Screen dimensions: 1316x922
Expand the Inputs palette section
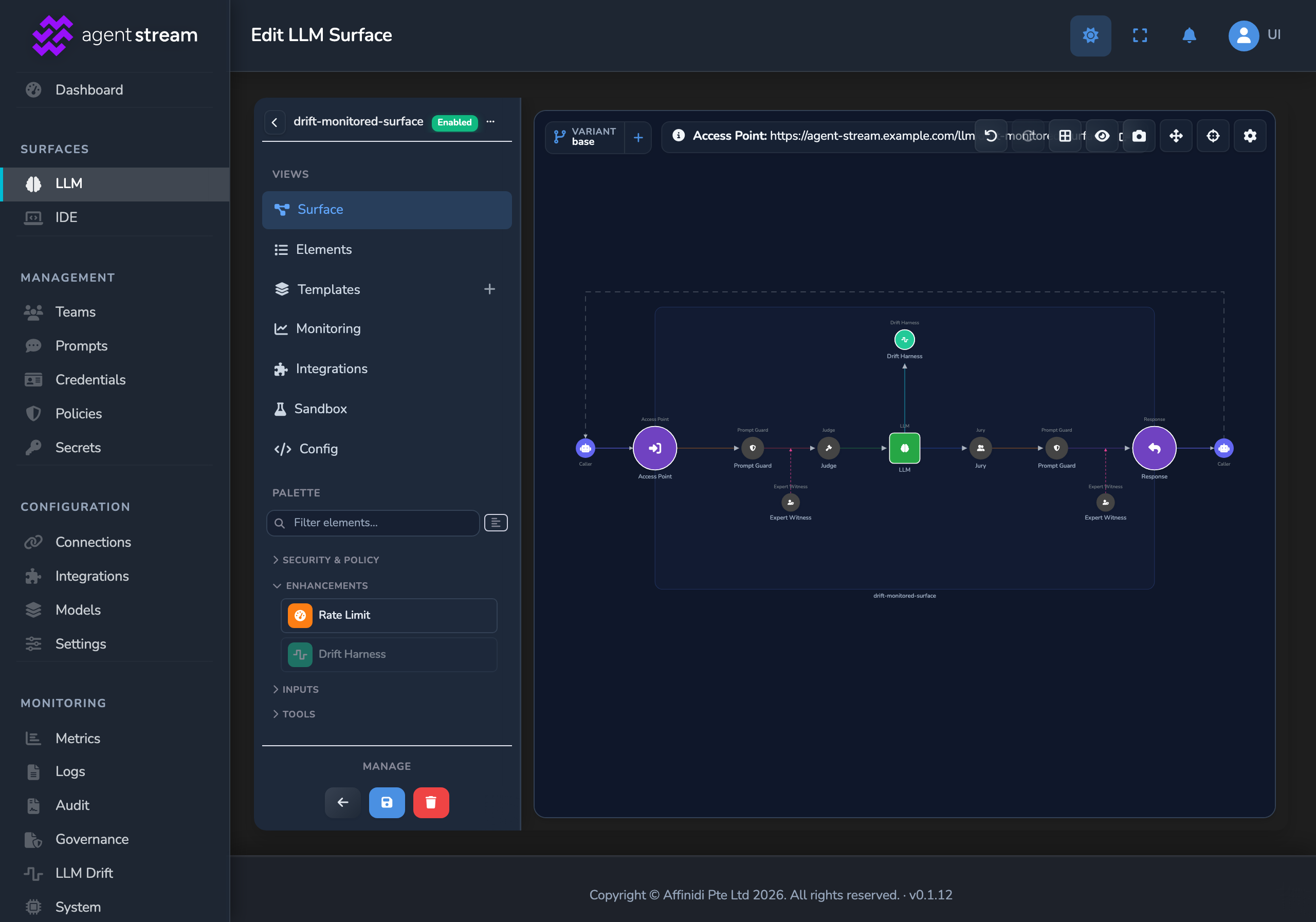coord(296,689)
